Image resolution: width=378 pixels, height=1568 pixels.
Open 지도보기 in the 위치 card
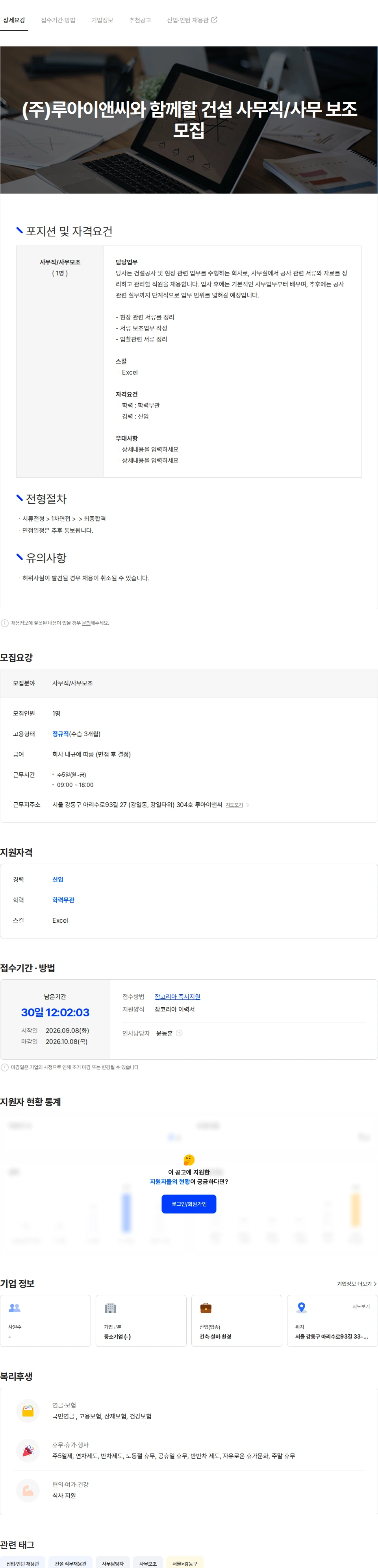click(361, 1306)
